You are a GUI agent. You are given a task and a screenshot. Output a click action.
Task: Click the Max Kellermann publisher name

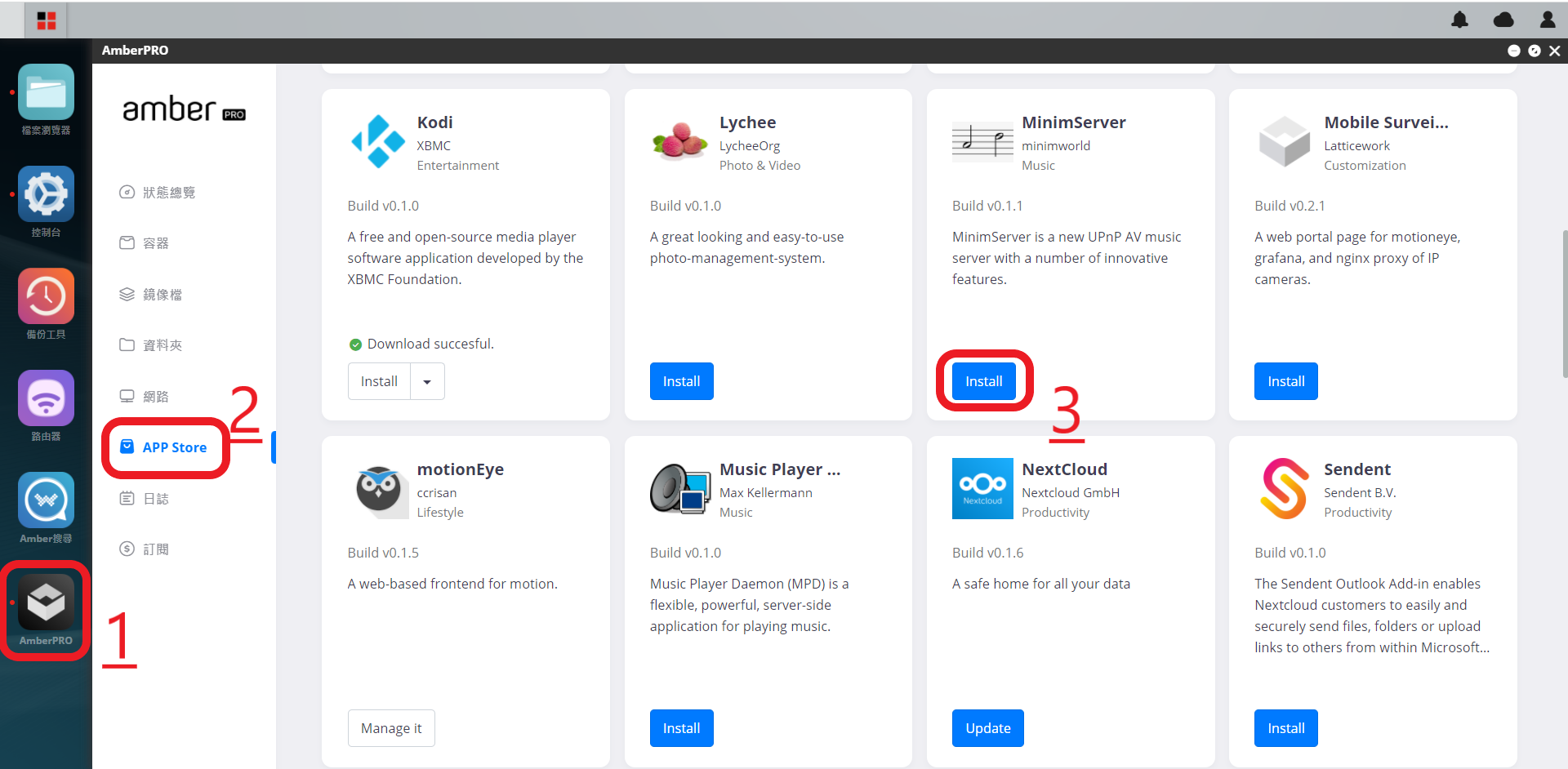(x=766, y=493)
